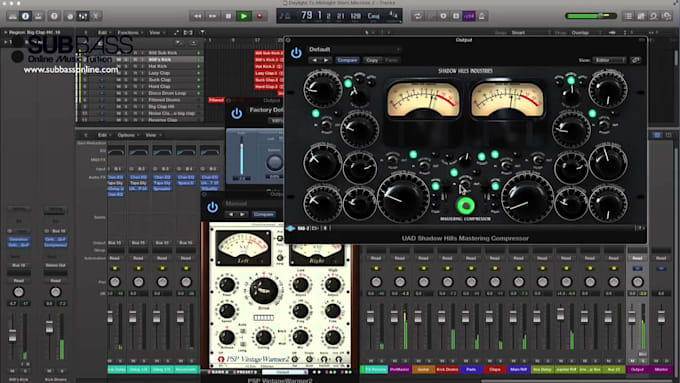This screenshot has width=680, height=383.
Task: Open the Mixer view icon in toolbar
Action: click(82, 16)
